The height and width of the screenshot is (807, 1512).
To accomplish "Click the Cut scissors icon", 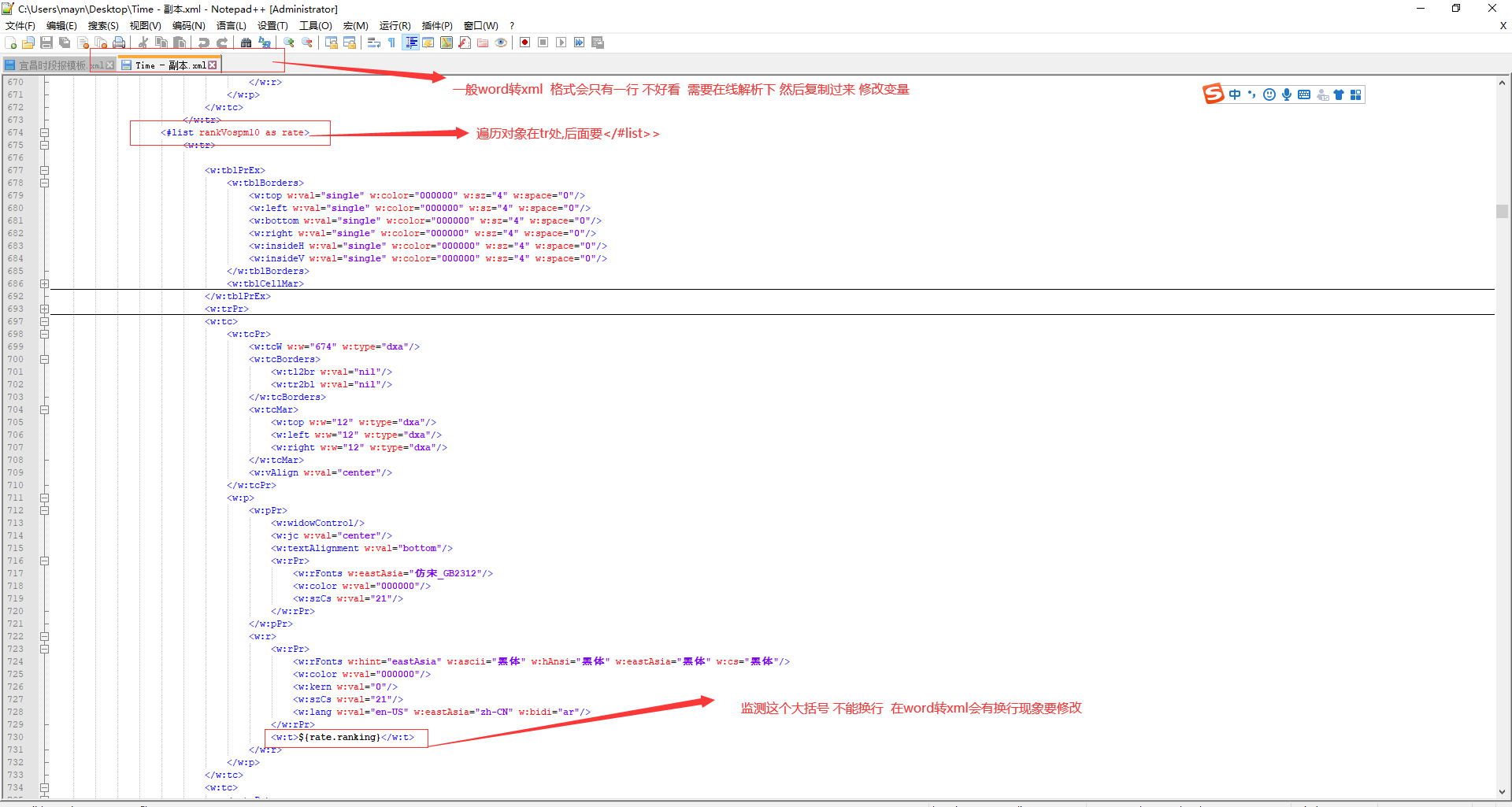I will (x=143, y=43).
